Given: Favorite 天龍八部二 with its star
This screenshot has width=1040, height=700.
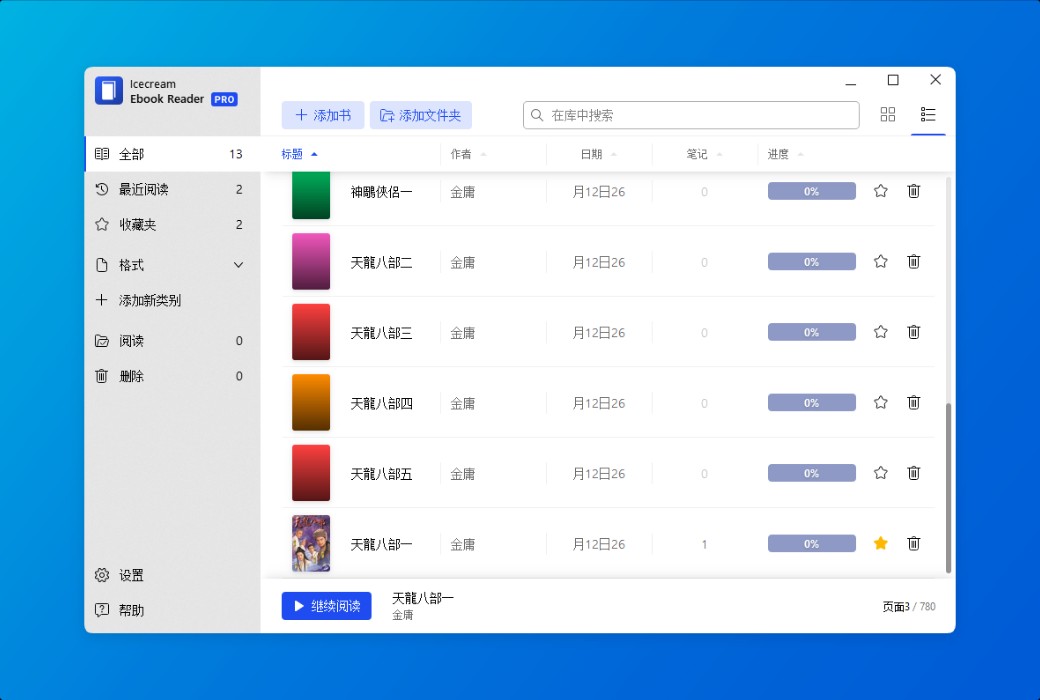Looking at the screenshot, I should (880, 261).
